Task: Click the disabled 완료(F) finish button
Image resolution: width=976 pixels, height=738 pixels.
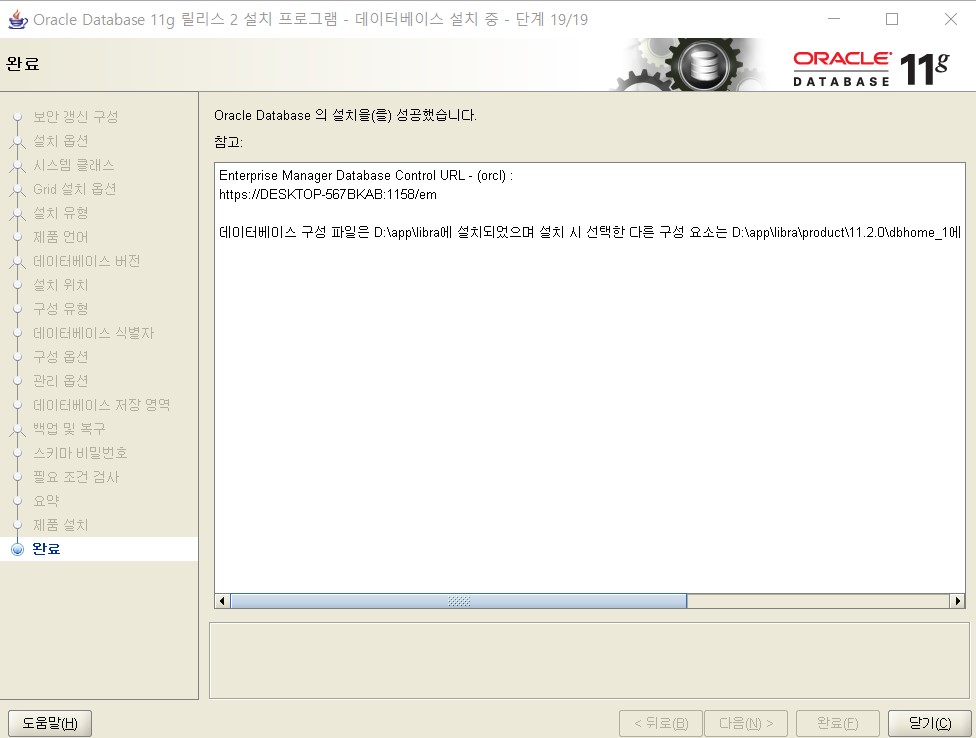Action: 837,723
